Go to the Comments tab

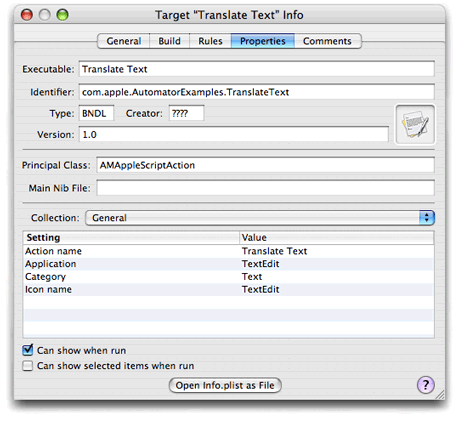point(327,41)
